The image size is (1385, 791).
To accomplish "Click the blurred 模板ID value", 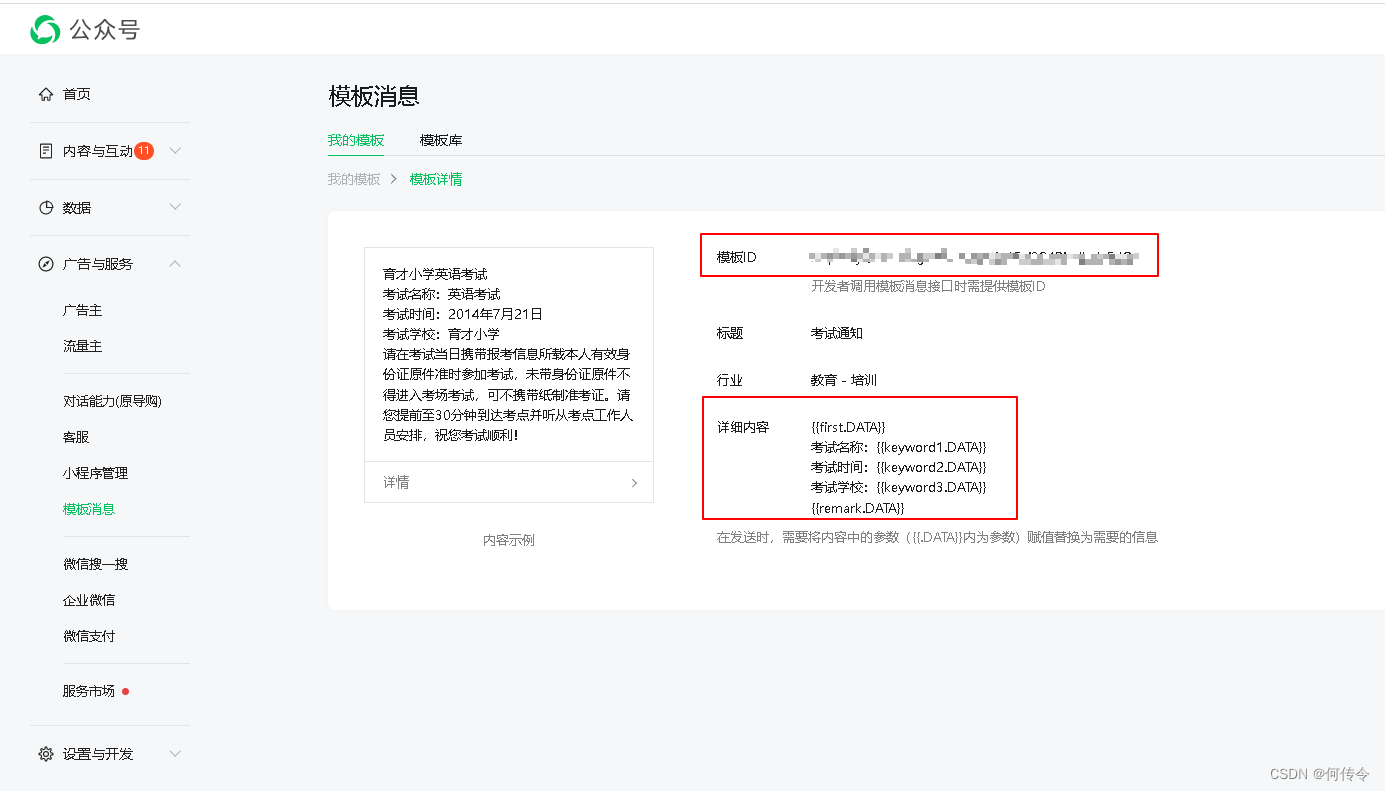I will click(x=974, y=257).
